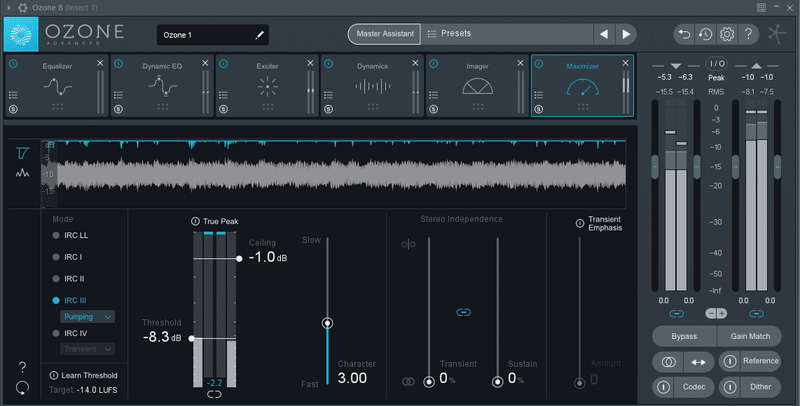This screenshot has height=406, width=800.
Task: Open the undo history clock icon
Action: pos(706,34)
